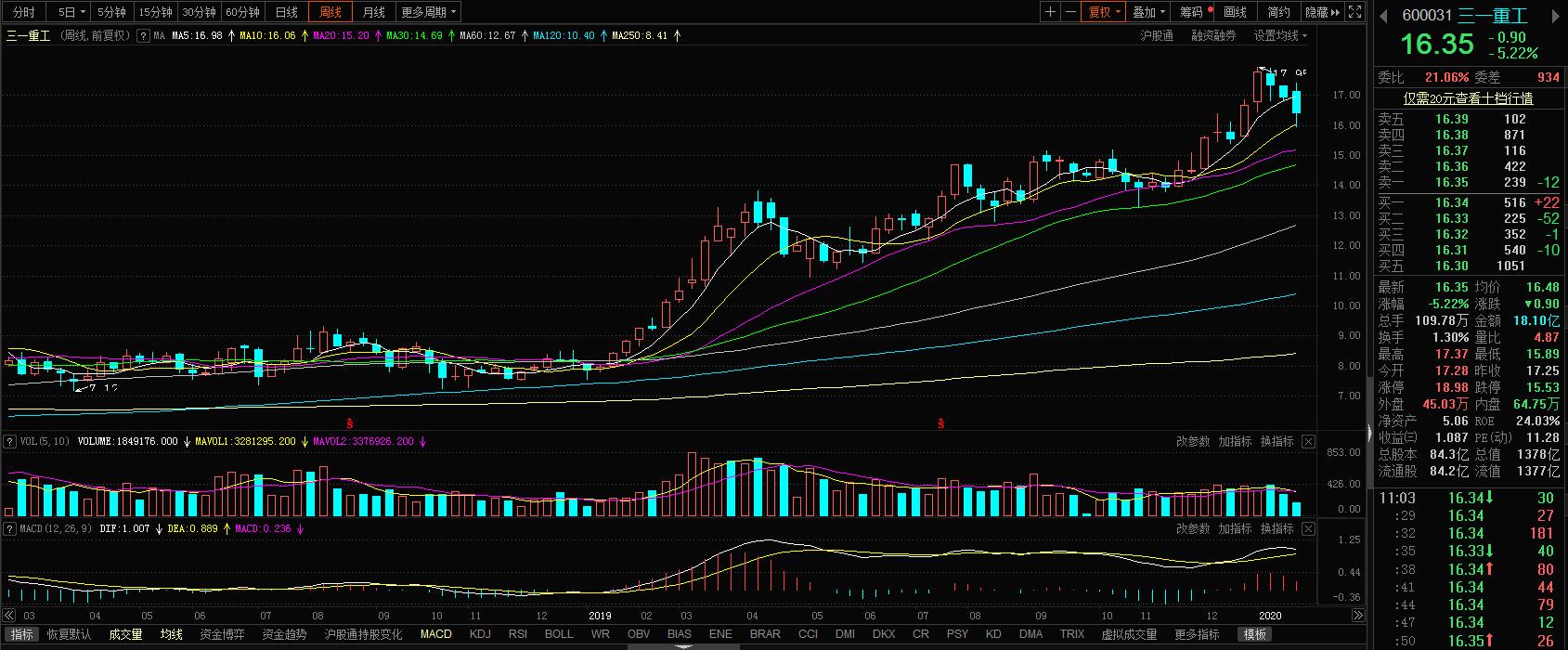This screenshot has height=650, width=1568.
Task: Switch to 简约 simple mode
Action: click(x=1278, y=12)
